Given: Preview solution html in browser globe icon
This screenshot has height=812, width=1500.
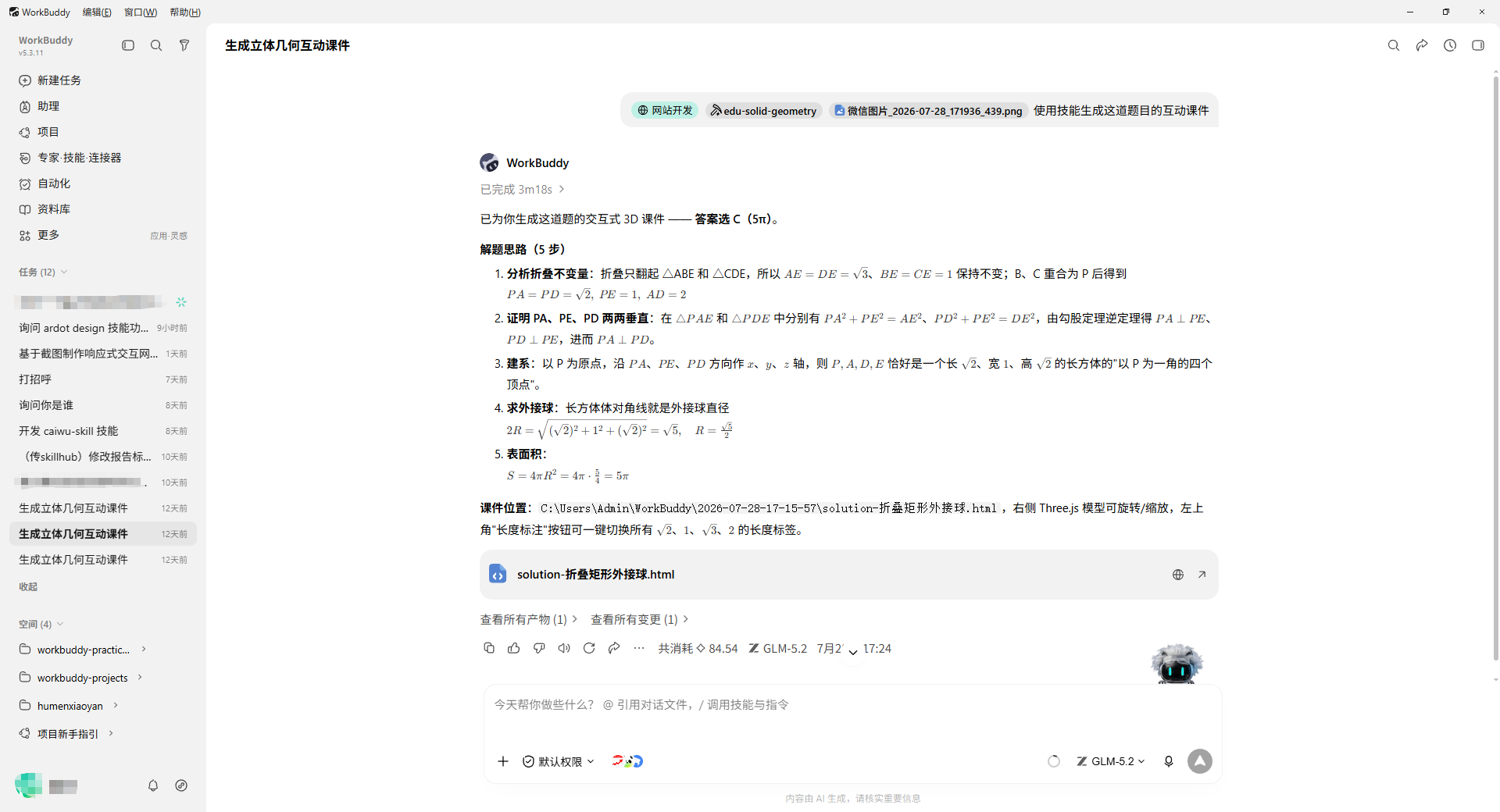Looking at the screenshot, I should [x=1178, y=575].
